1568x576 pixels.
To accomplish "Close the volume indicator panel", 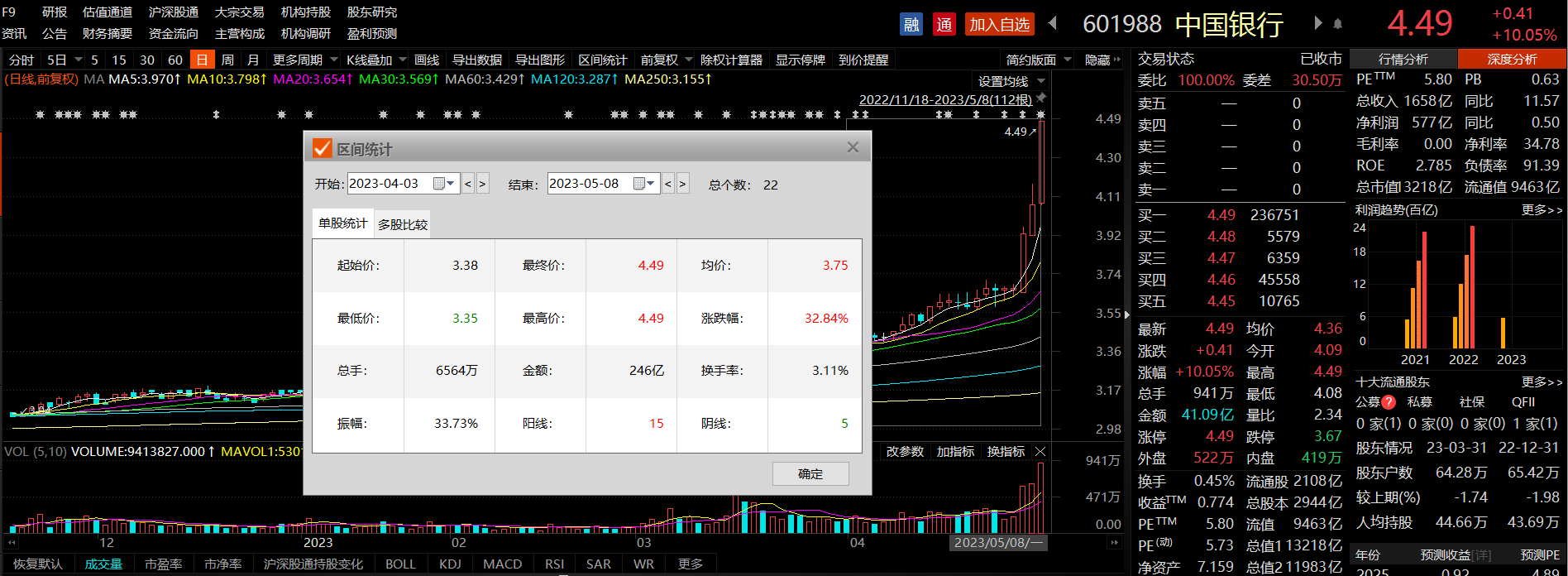I will 1040,452.
